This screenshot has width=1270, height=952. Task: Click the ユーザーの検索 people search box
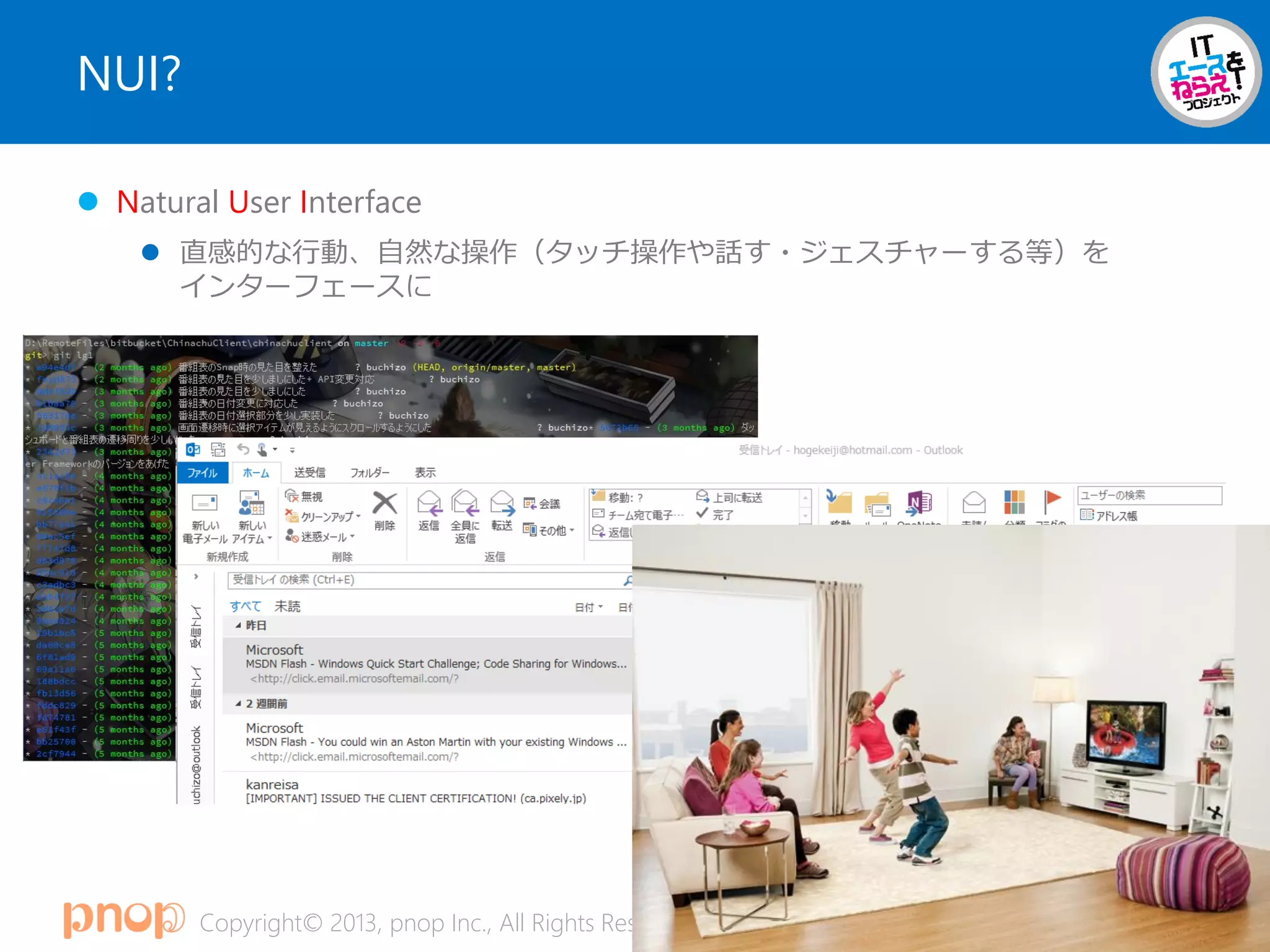coord(1150,495)
